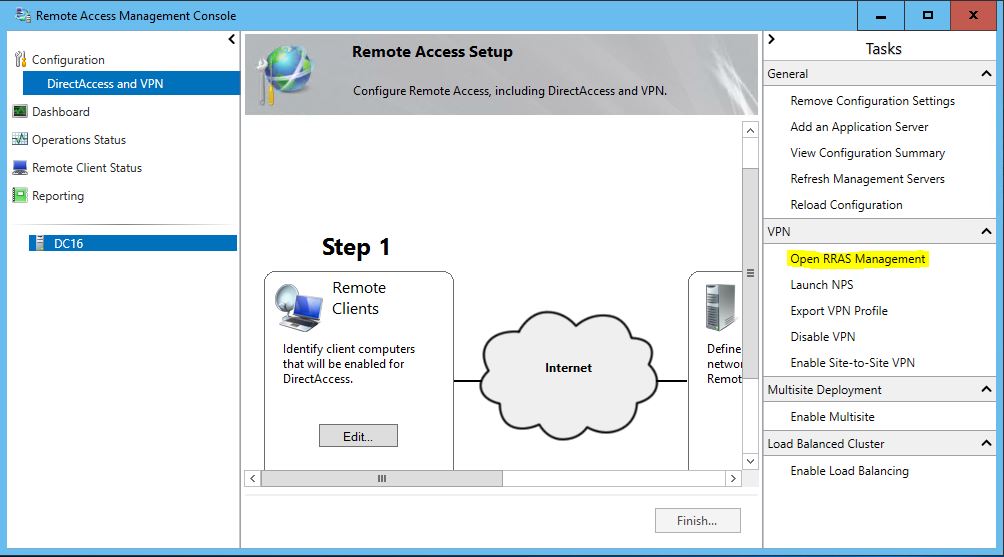Click the Remote Client Status monitor icon

coord(20,168)
